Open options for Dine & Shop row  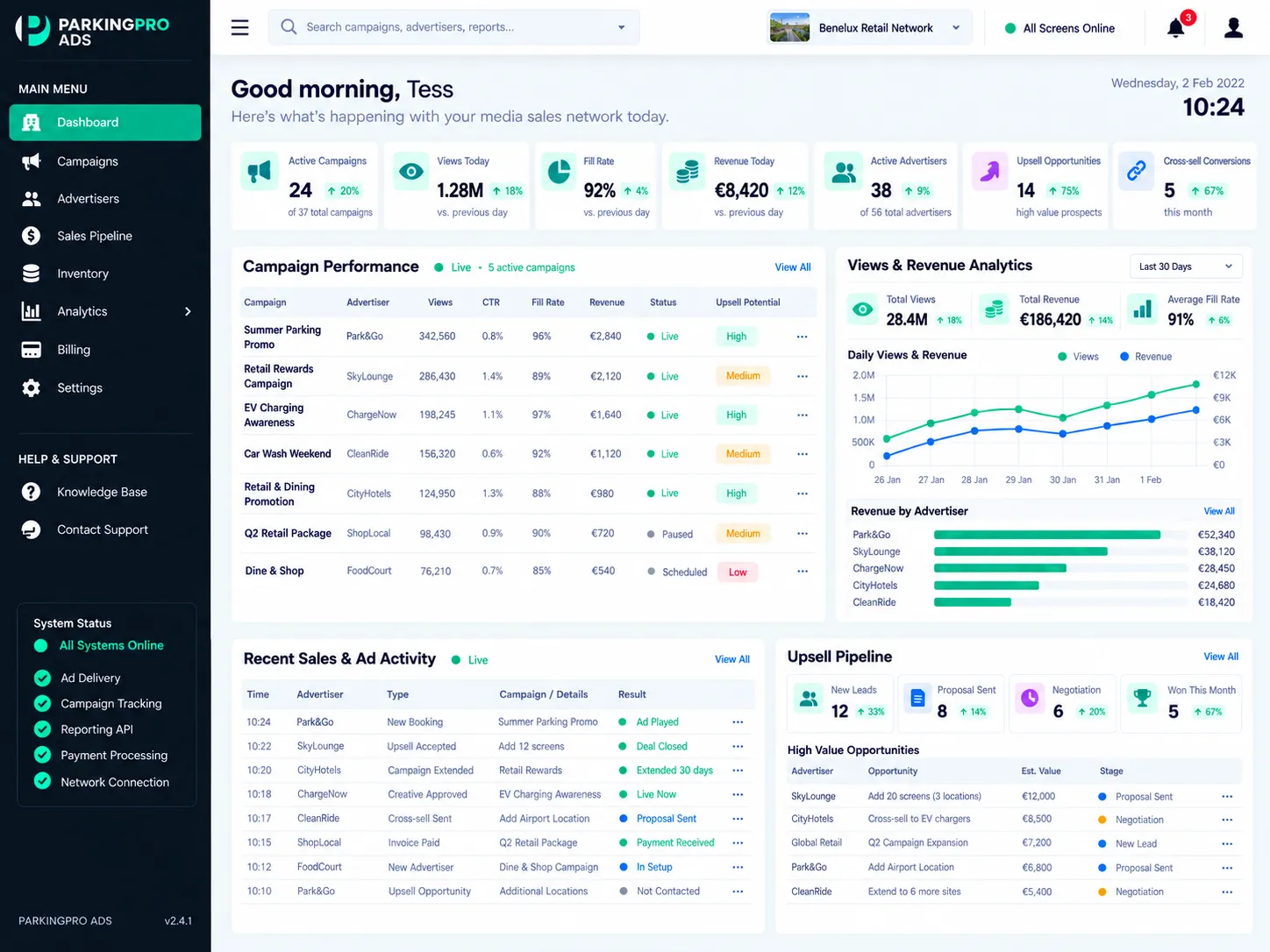coord(802,572)
